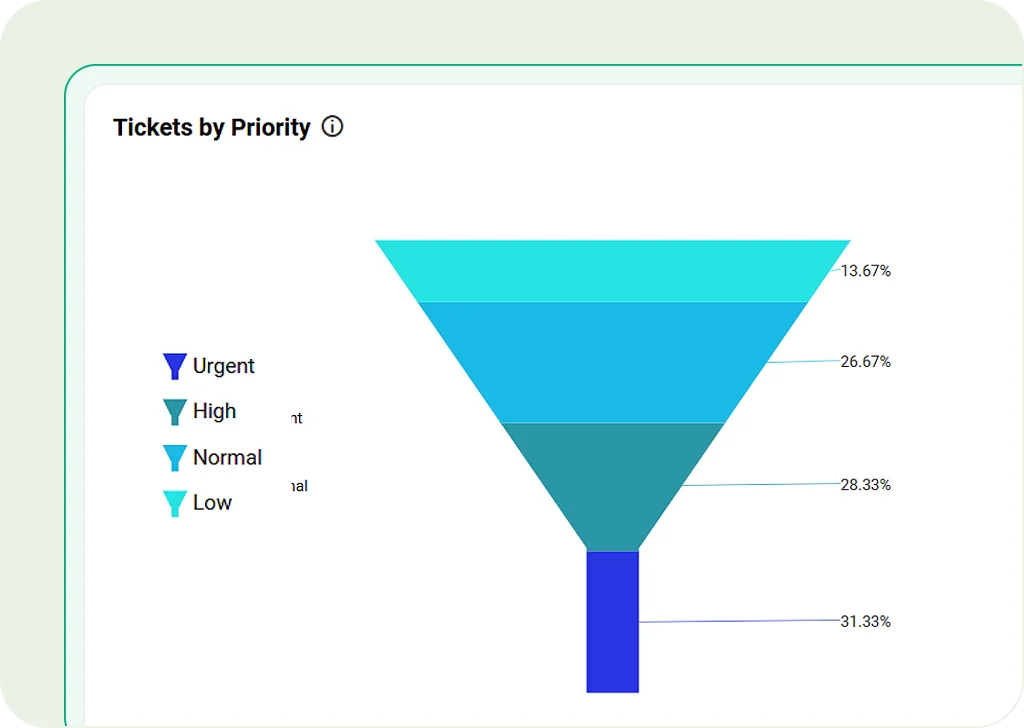Click the Urgent legend funnel icon
This screenshot has height=728, width=1024.
tap(174, 366)
